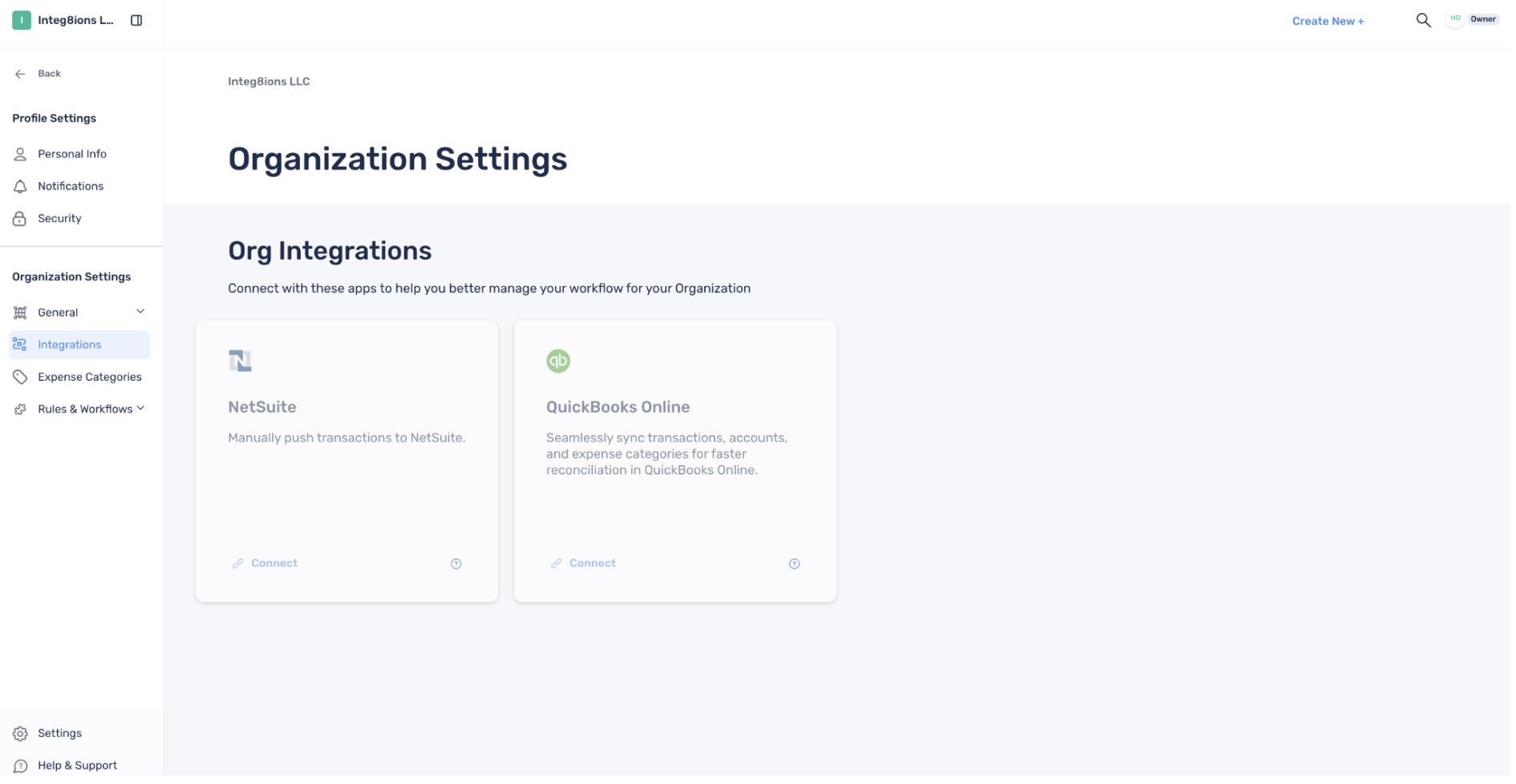Click the Org Integrations heading

tap(330, 251)
